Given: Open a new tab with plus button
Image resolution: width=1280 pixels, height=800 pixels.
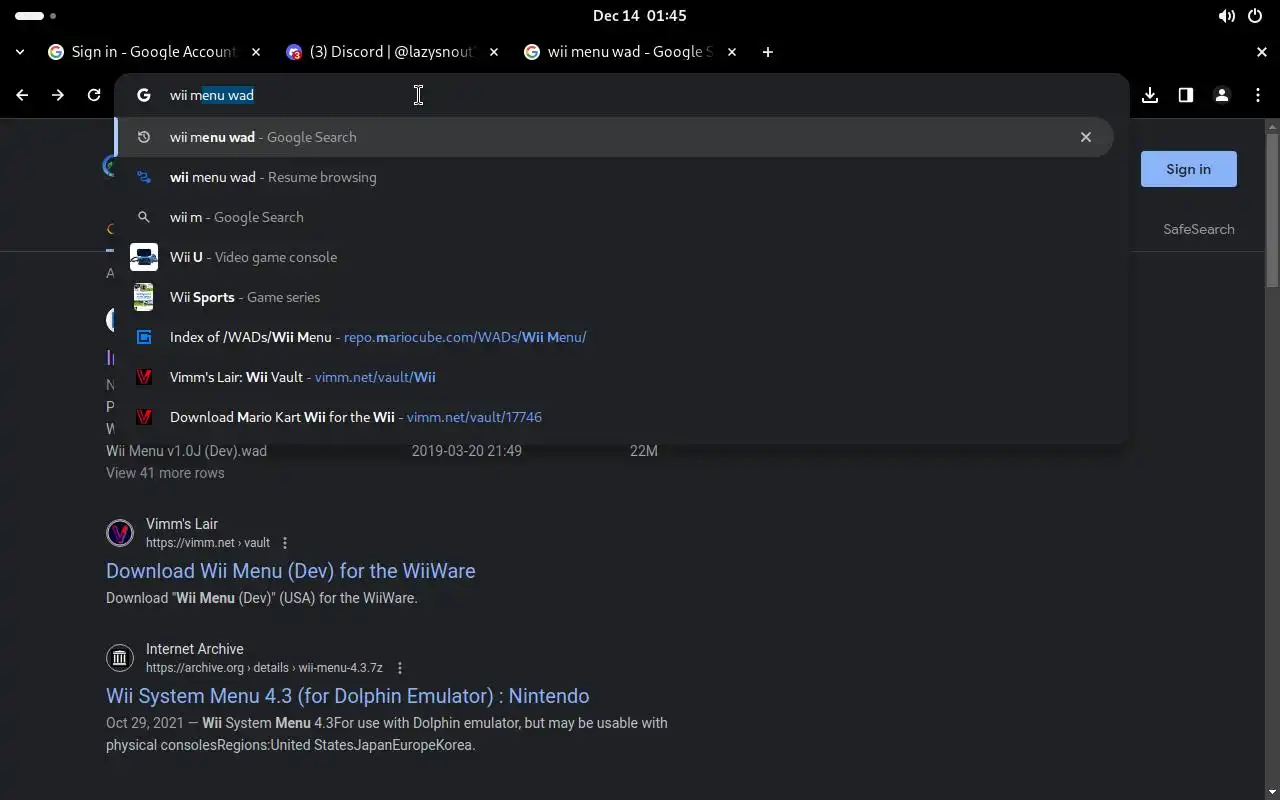Looking at the screenshot, I should [767, 52].
